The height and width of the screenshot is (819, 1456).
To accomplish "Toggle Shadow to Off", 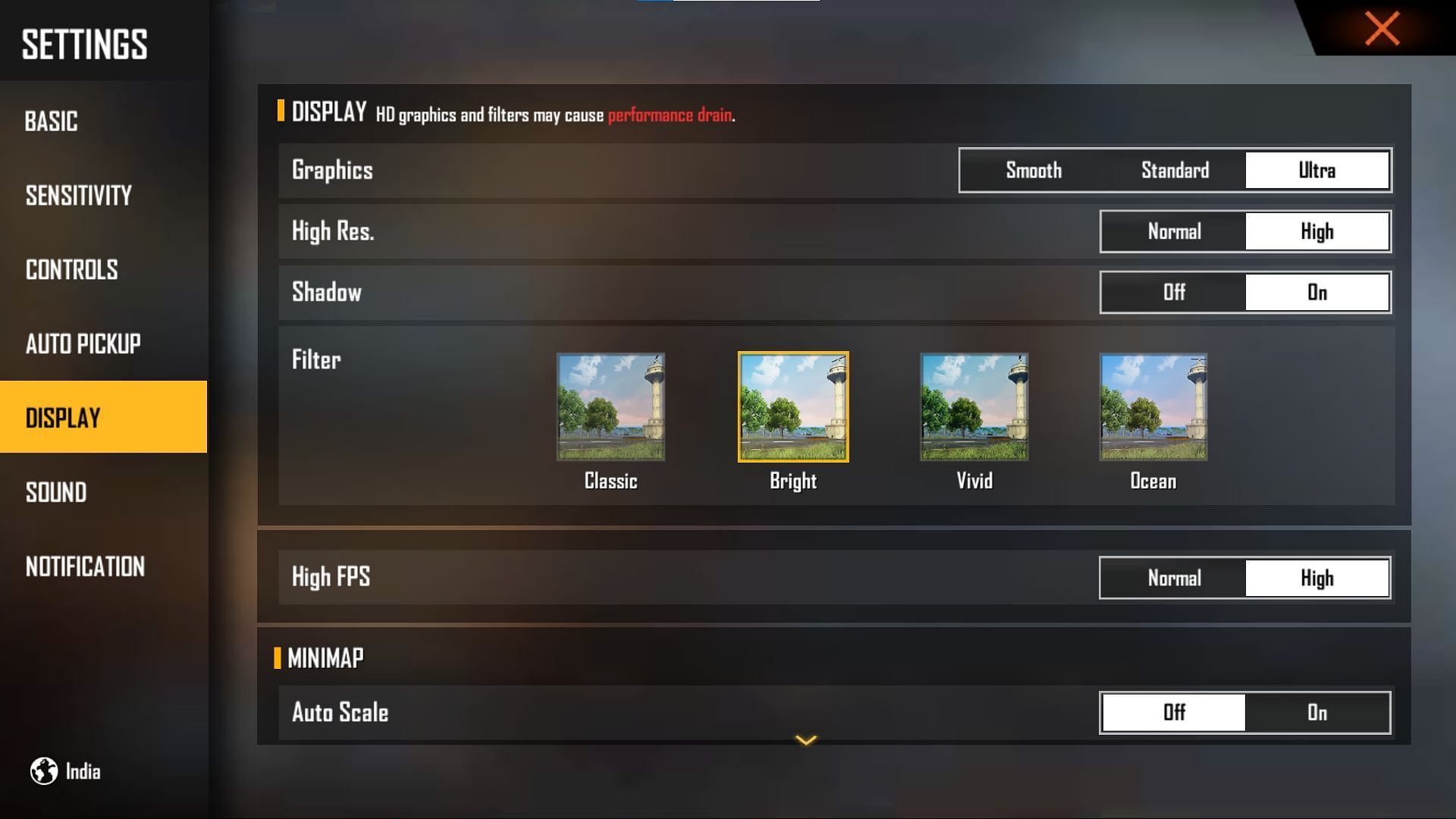I will 1173,291.
